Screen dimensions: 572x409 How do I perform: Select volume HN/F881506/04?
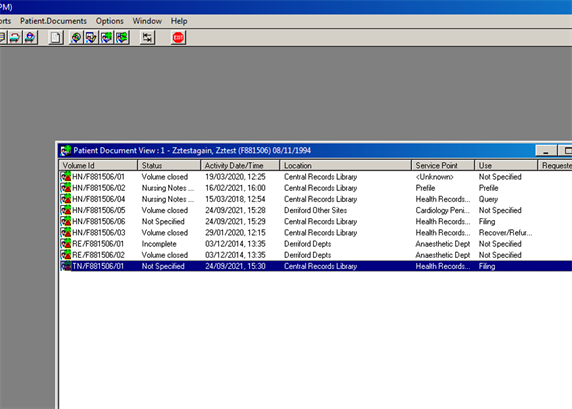point(98,199)
